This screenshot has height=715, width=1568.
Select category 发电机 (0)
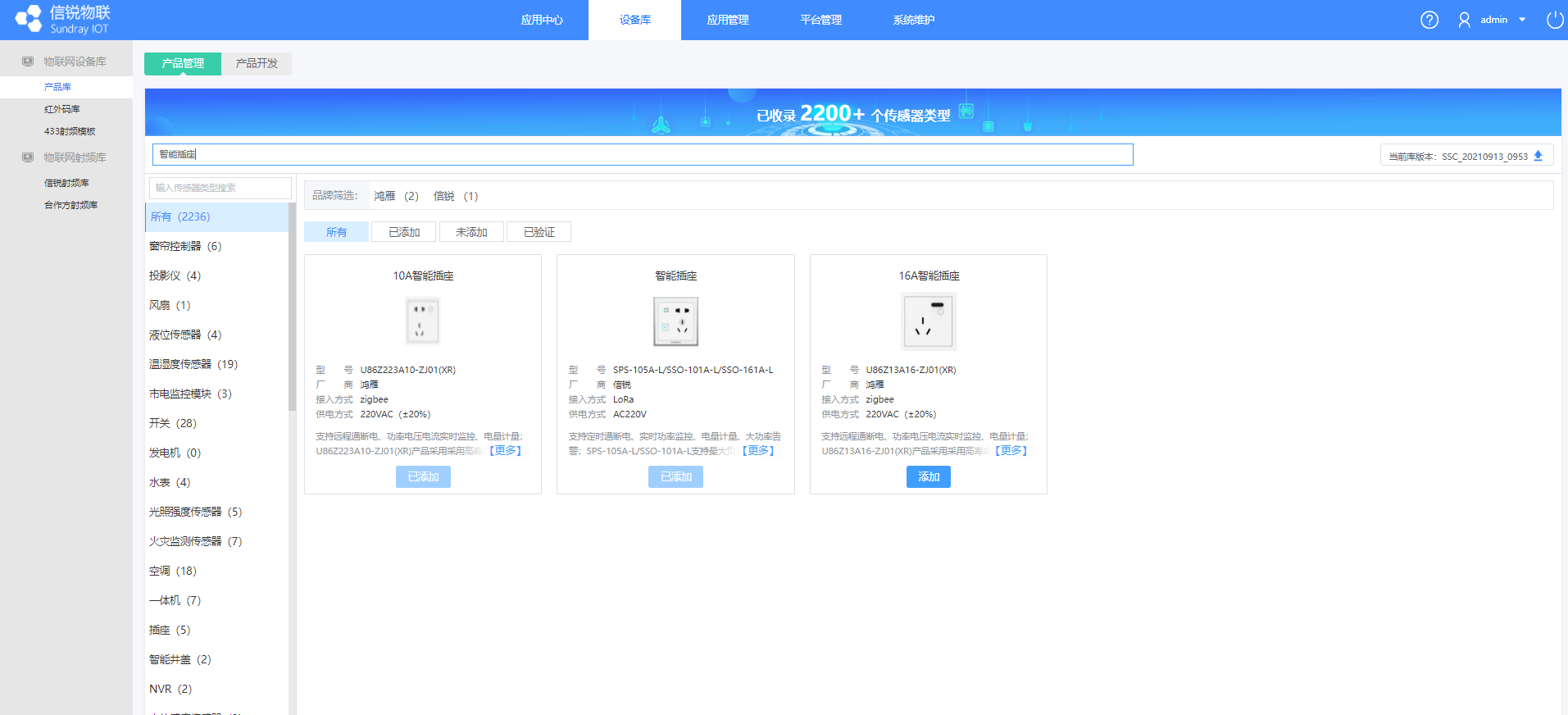[216, 453]
